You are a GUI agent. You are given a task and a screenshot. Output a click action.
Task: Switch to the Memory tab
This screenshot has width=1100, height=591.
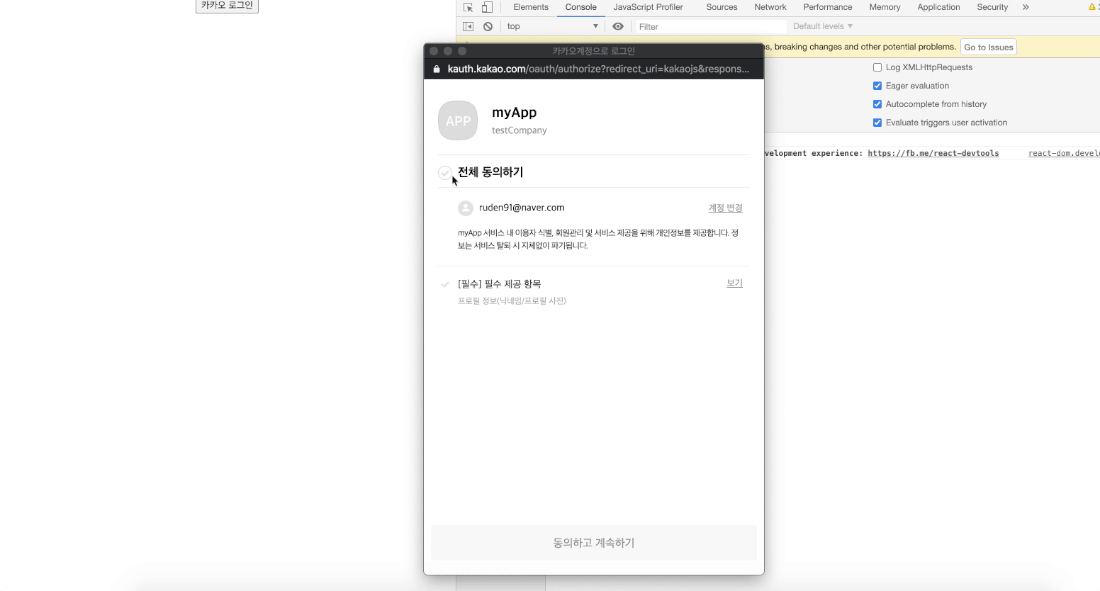point(885,7)
